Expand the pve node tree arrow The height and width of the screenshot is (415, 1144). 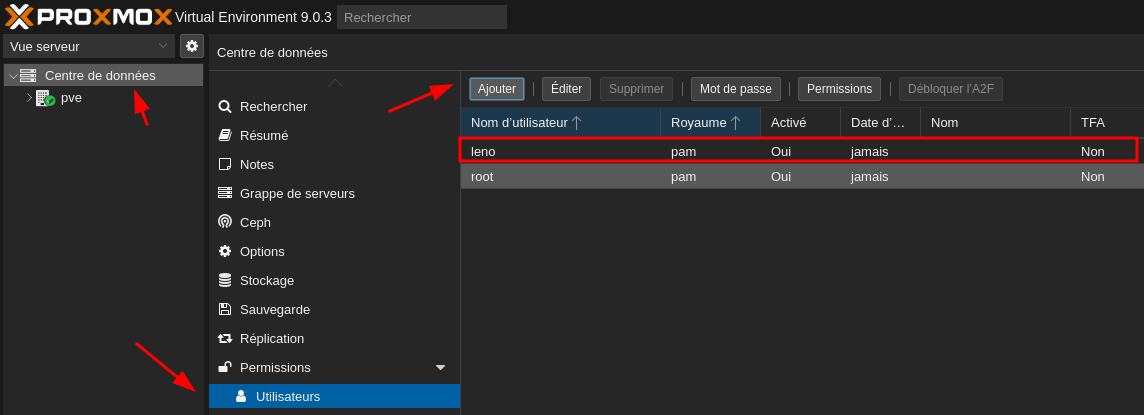[x=29, y=98]
